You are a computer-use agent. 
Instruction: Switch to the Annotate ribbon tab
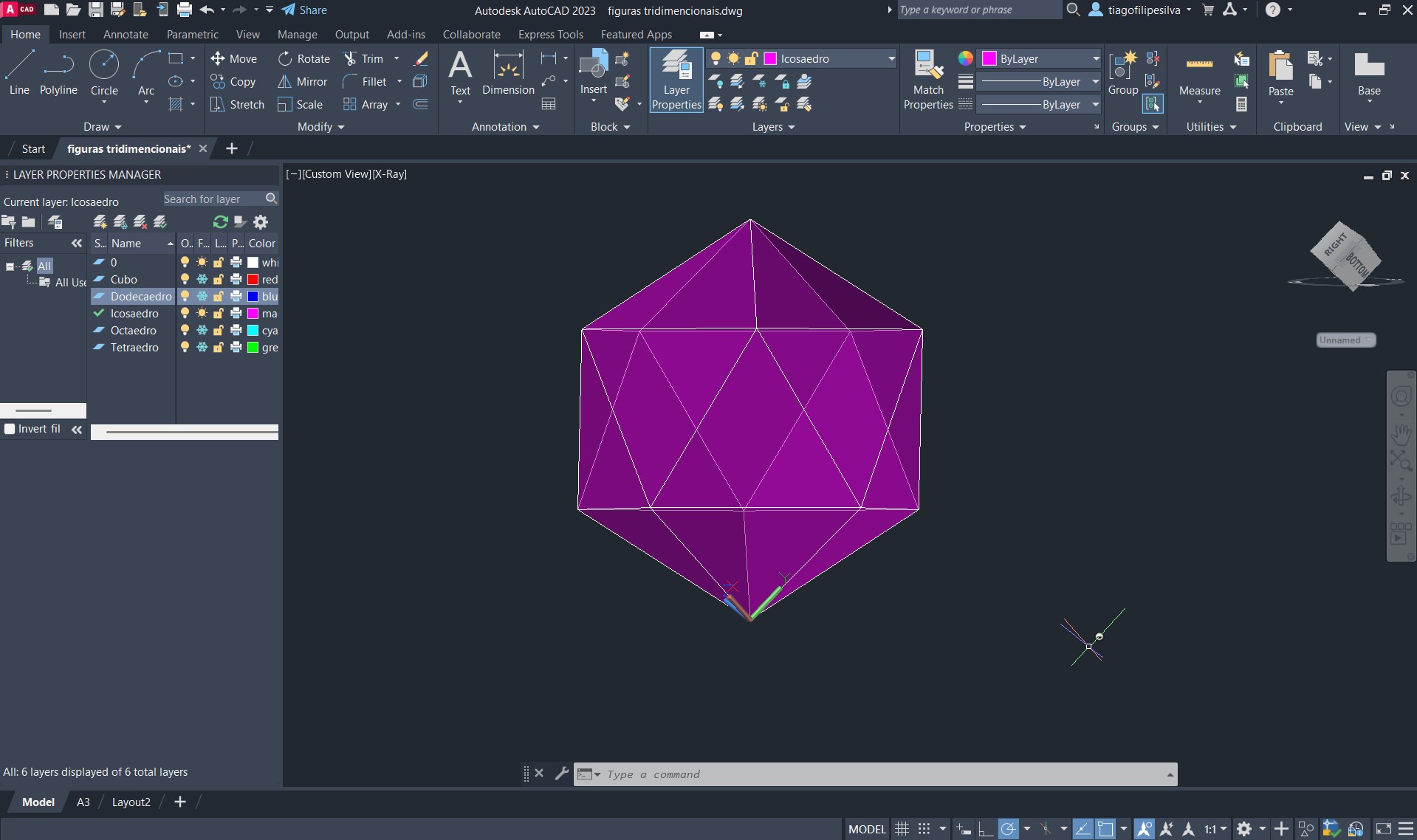pos(126,35)
